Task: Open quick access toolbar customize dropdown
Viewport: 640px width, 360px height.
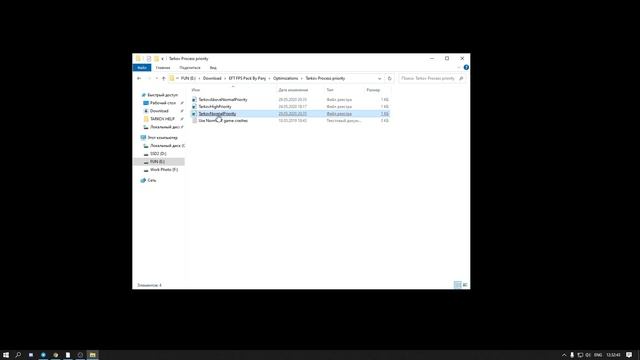Action: 162,59
